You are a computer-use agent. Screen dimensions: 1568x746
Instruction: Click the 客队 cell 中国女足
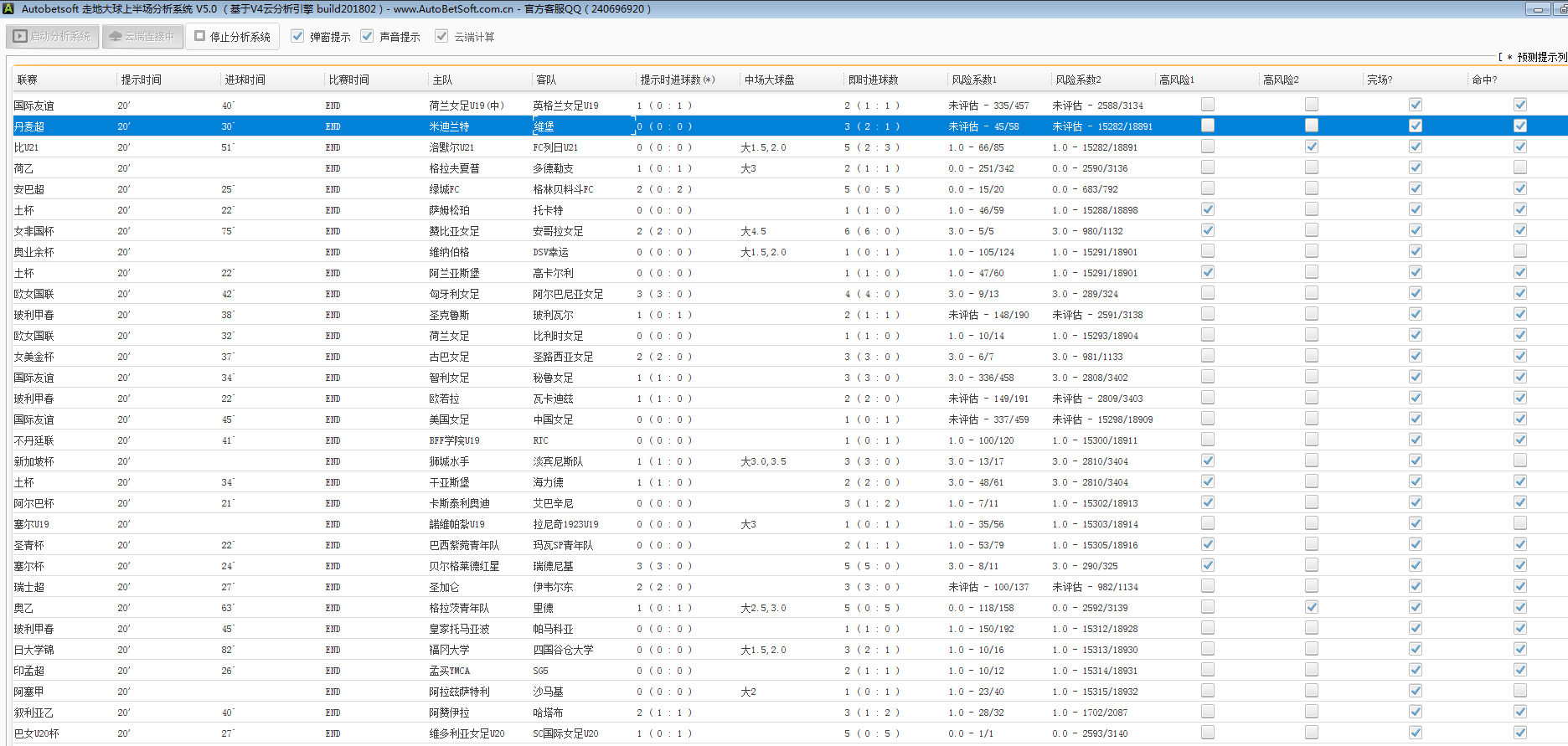[x=553, y=419]
